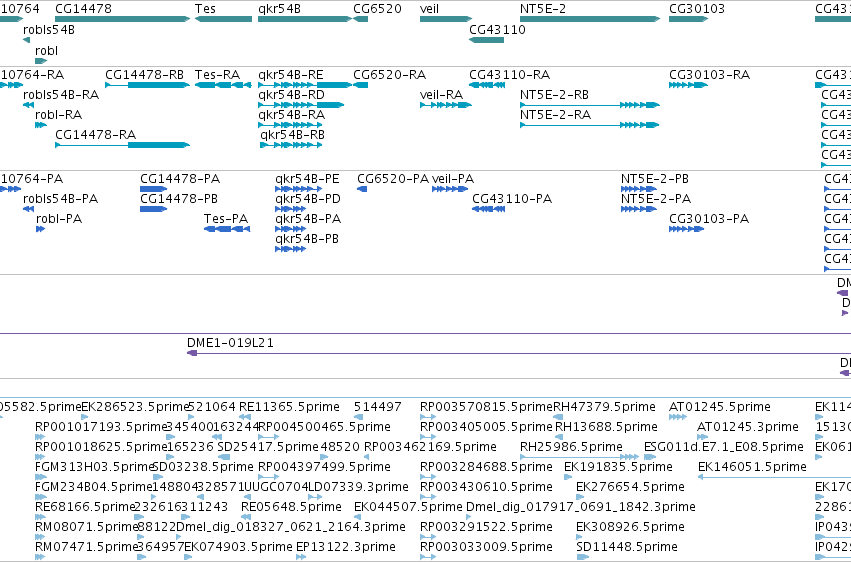Select the qkr54B-RD transcript label

291,94
